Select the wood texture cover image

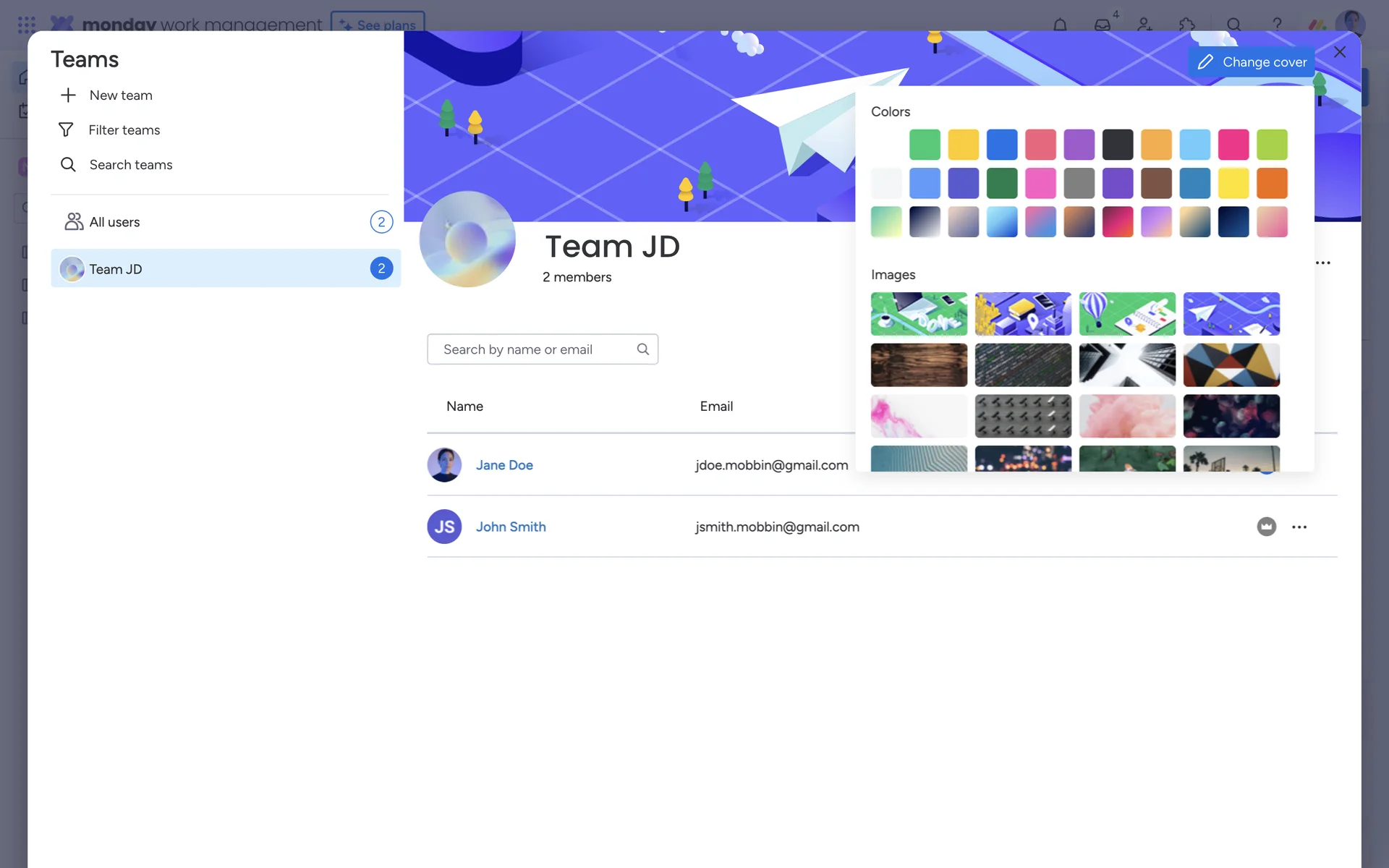919,365
